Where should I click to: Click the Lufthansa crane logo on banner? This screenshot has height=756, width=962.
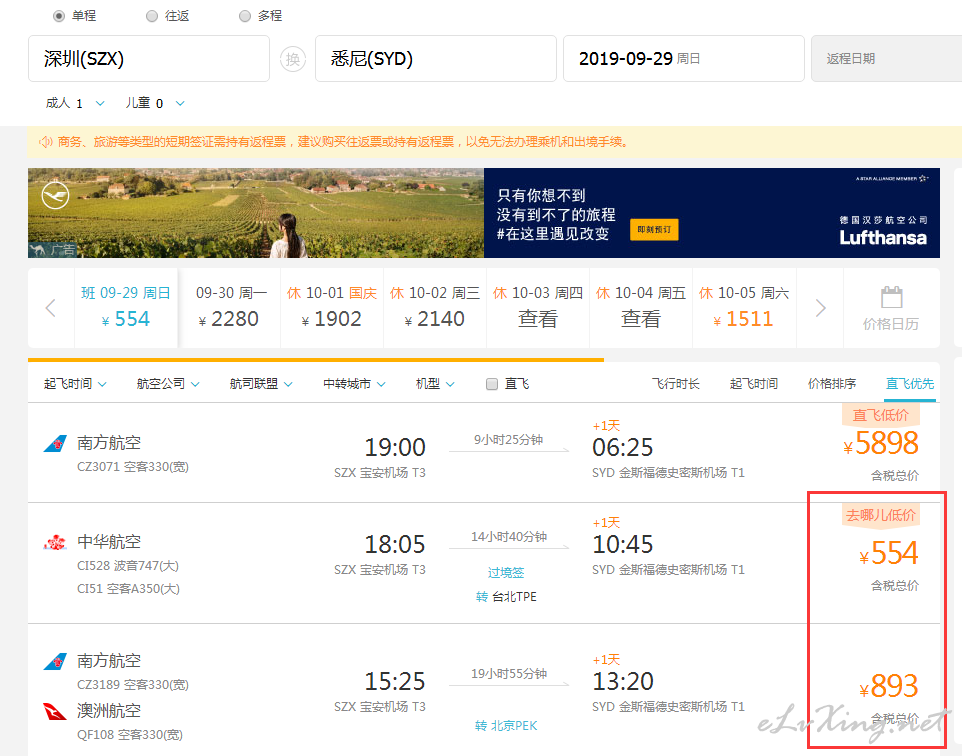[55, 196]
